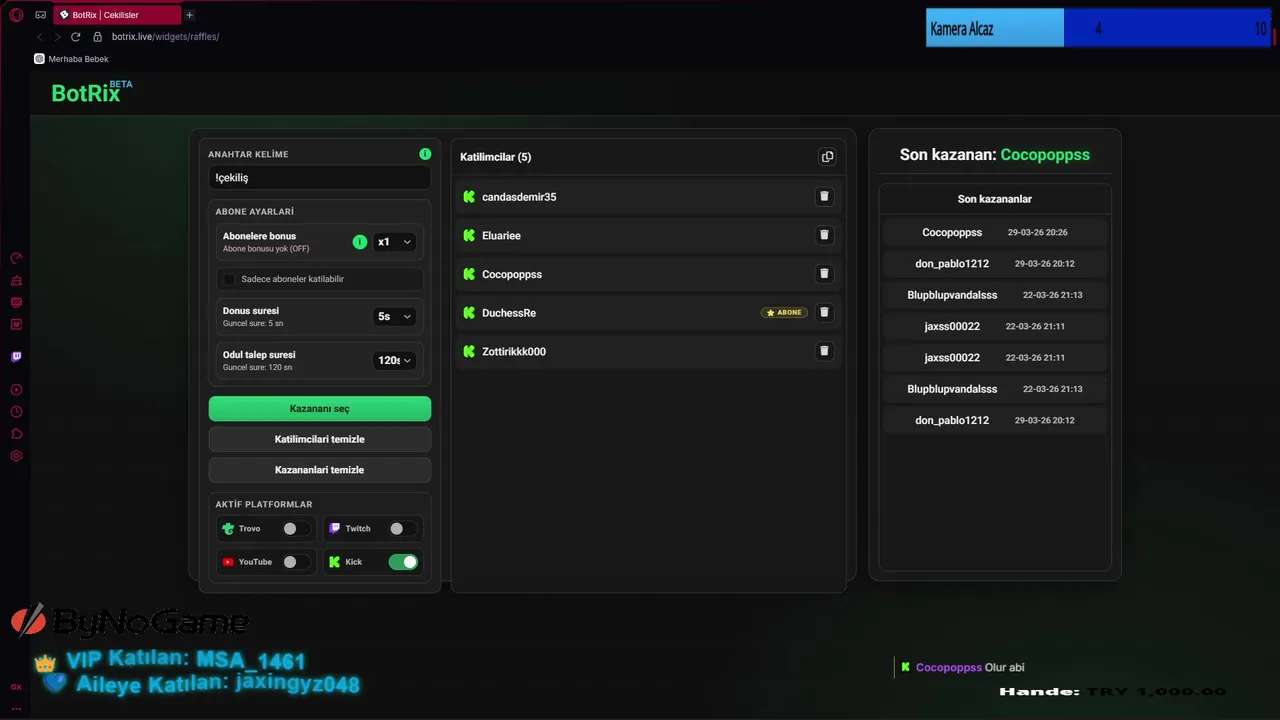Click the padlock site security icon
1280x720 pixels.
pos(98,37)
